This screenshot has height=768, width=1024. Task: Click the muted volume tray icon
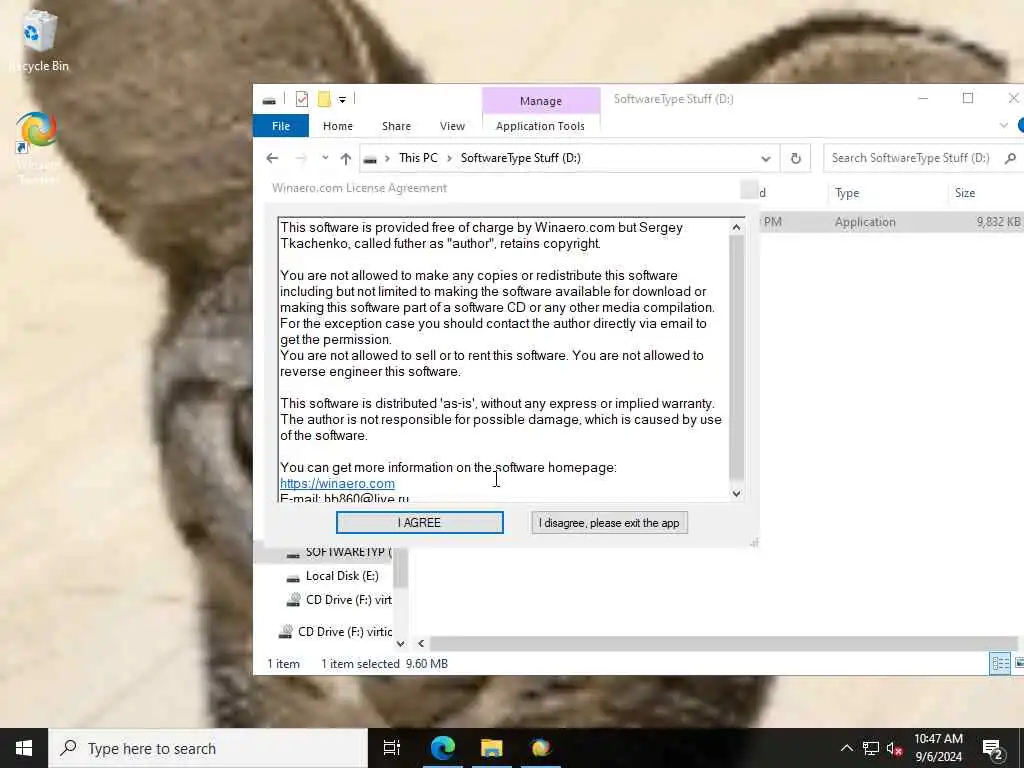(x=894, y=748)
